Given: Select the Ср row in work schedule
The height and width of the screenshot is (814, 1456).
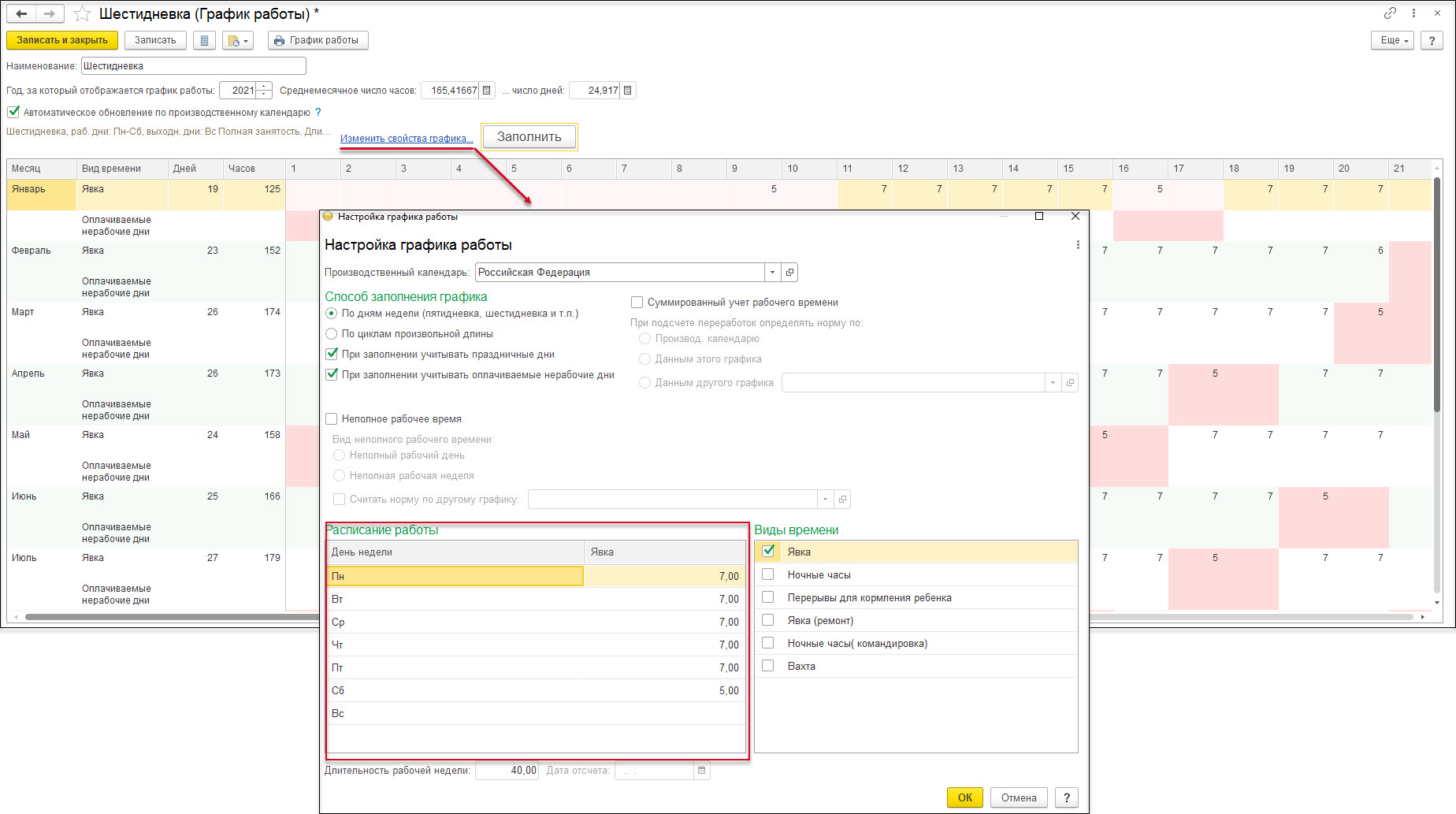Looking at the screenshot, I should (x=536, y=622).
